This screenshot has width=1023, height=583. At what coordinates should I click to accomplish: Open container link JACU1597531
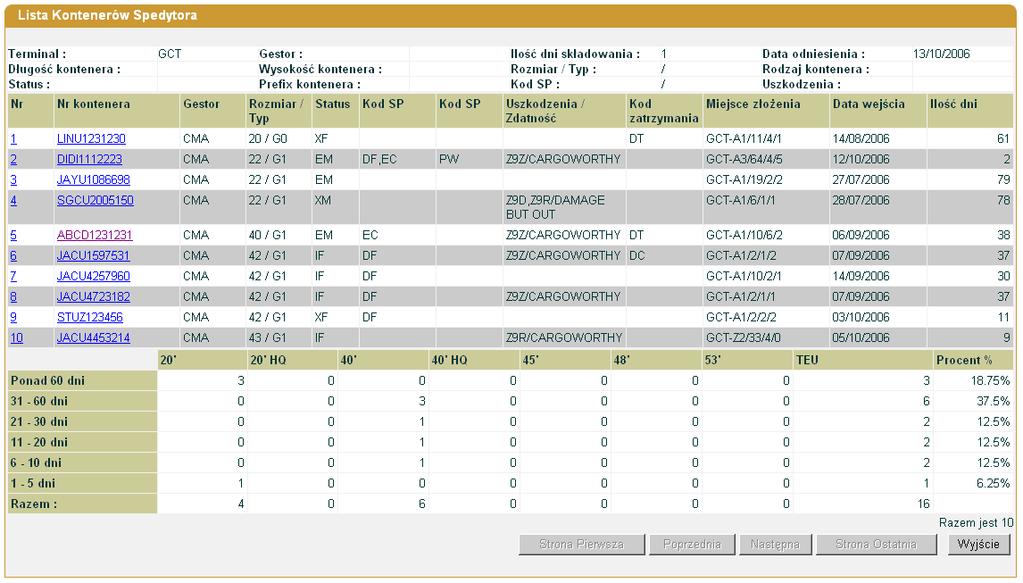[93, 256]
